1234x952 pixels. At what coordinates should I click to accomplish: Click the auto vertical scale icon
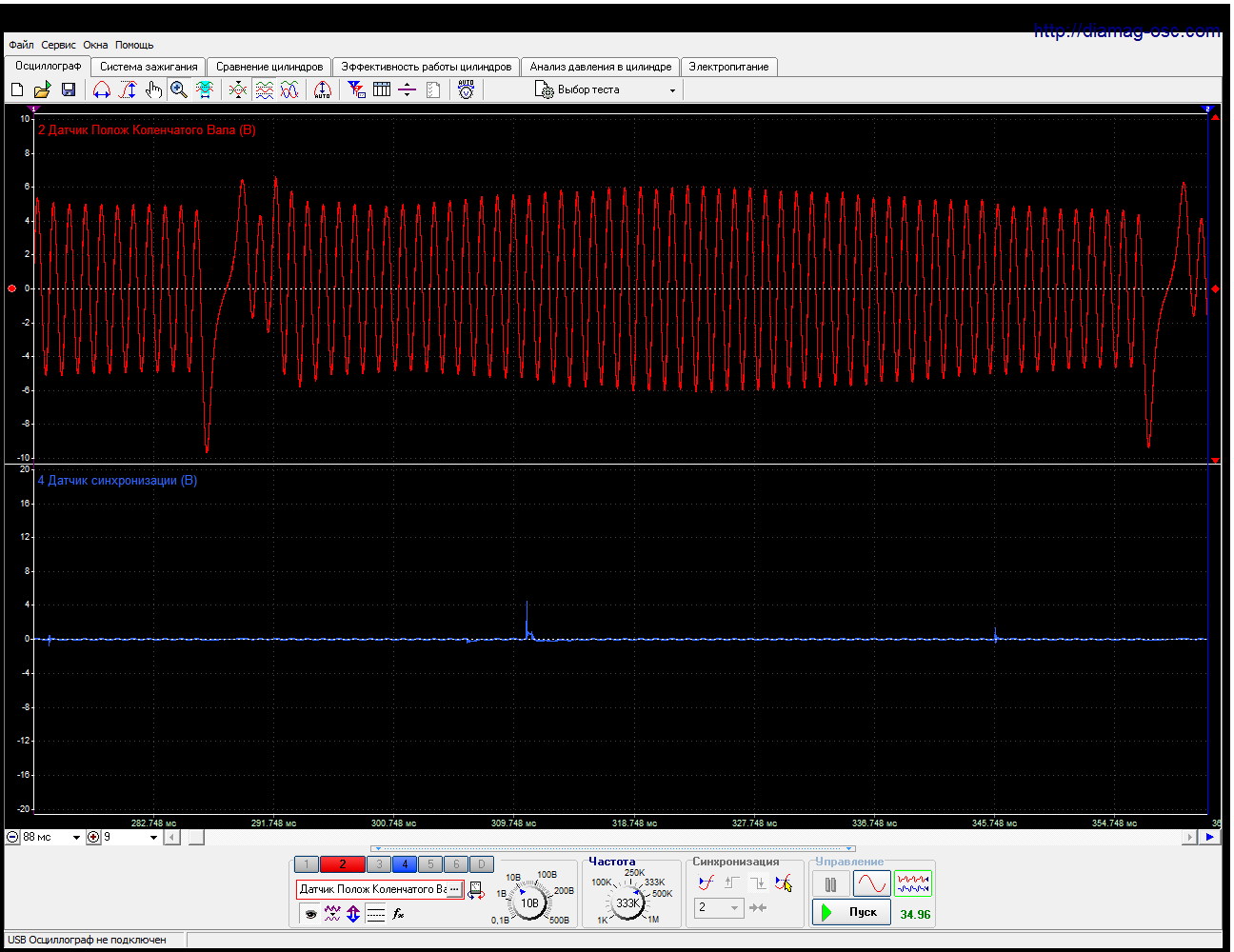tap(323, 89)
